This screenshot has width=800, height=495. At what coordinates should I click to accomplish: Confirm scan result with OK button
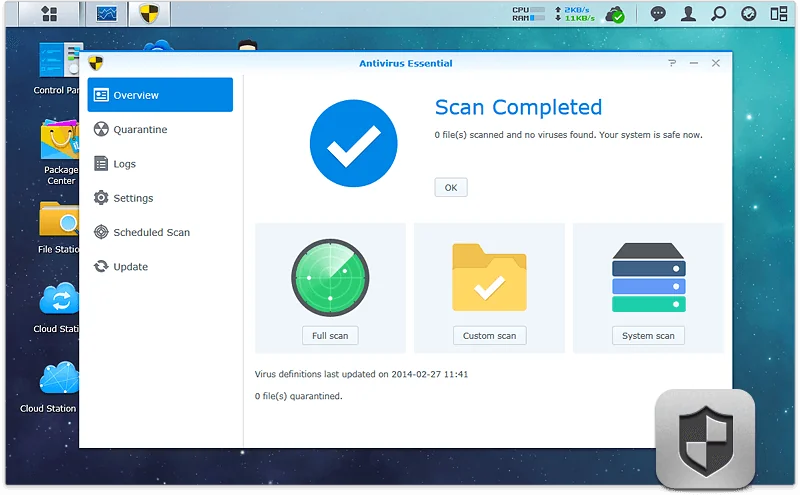(451, 187)
